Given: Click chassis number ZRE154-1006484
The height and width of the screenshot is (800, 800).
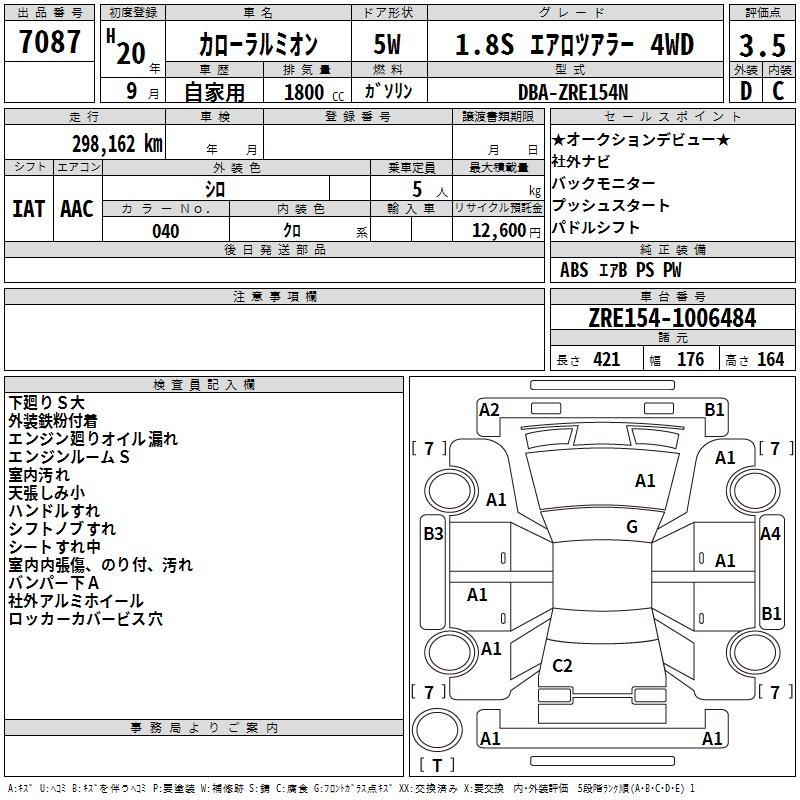Looking at the screenshot, I should [672, 318].
